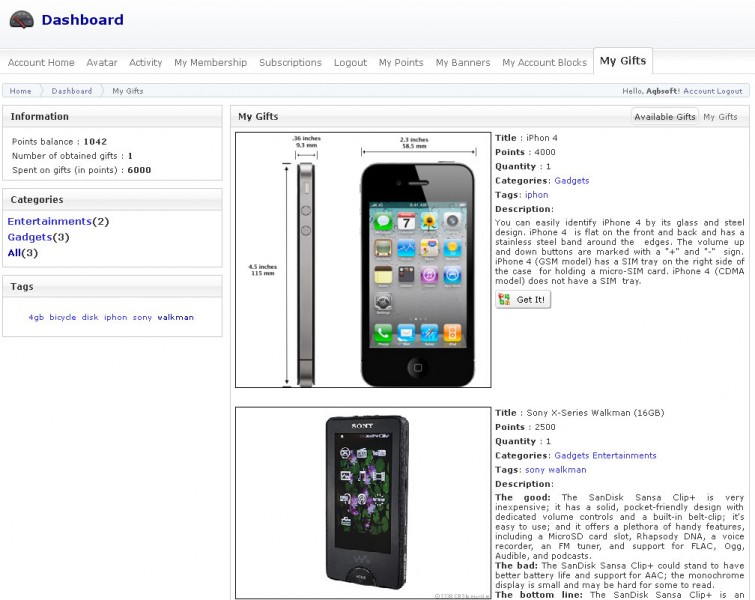Select the My Gifts main tab

[623, 61]
